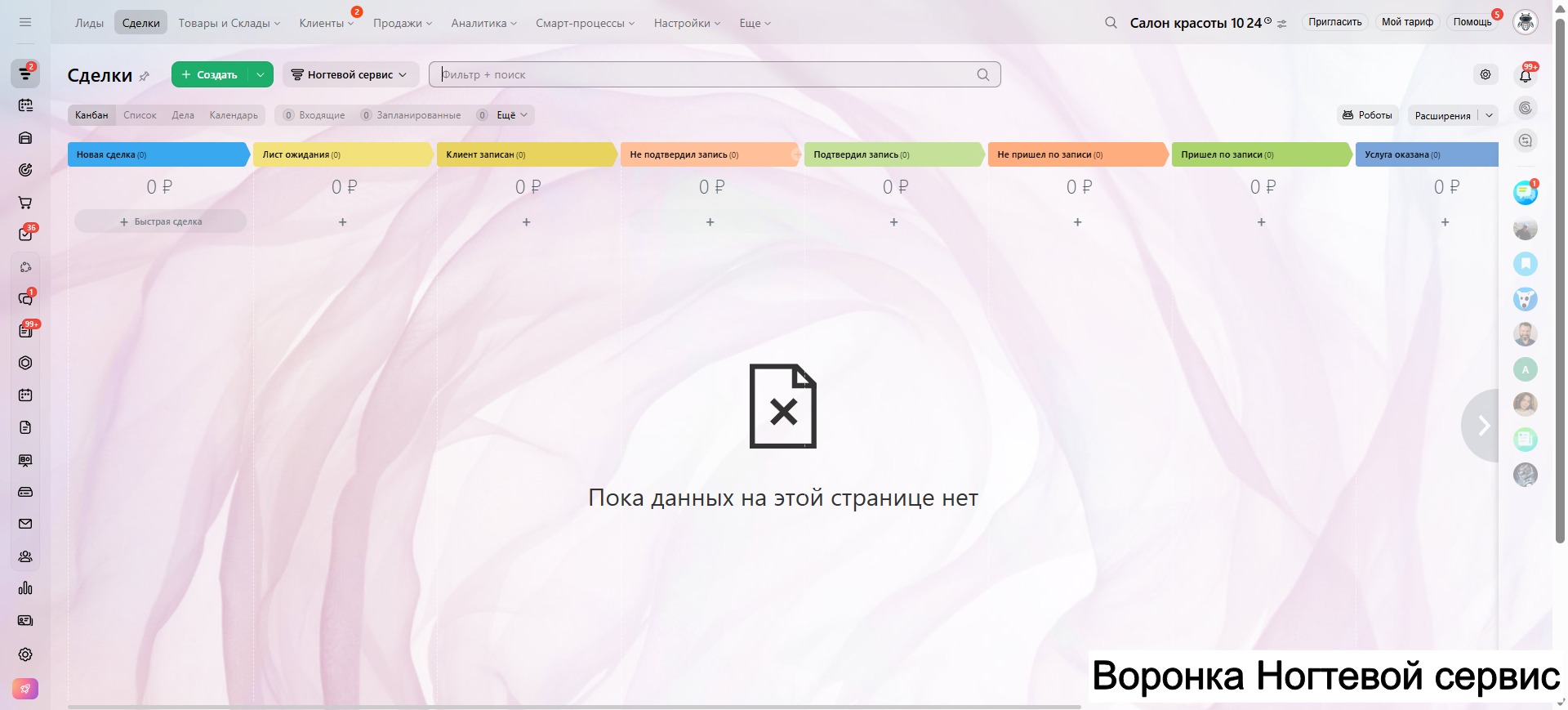Image resolution: width=1568 pixels, height=710 pixels.
Task: Click the magnifier icon inside the filter field
Action: (x=983, y=74)
